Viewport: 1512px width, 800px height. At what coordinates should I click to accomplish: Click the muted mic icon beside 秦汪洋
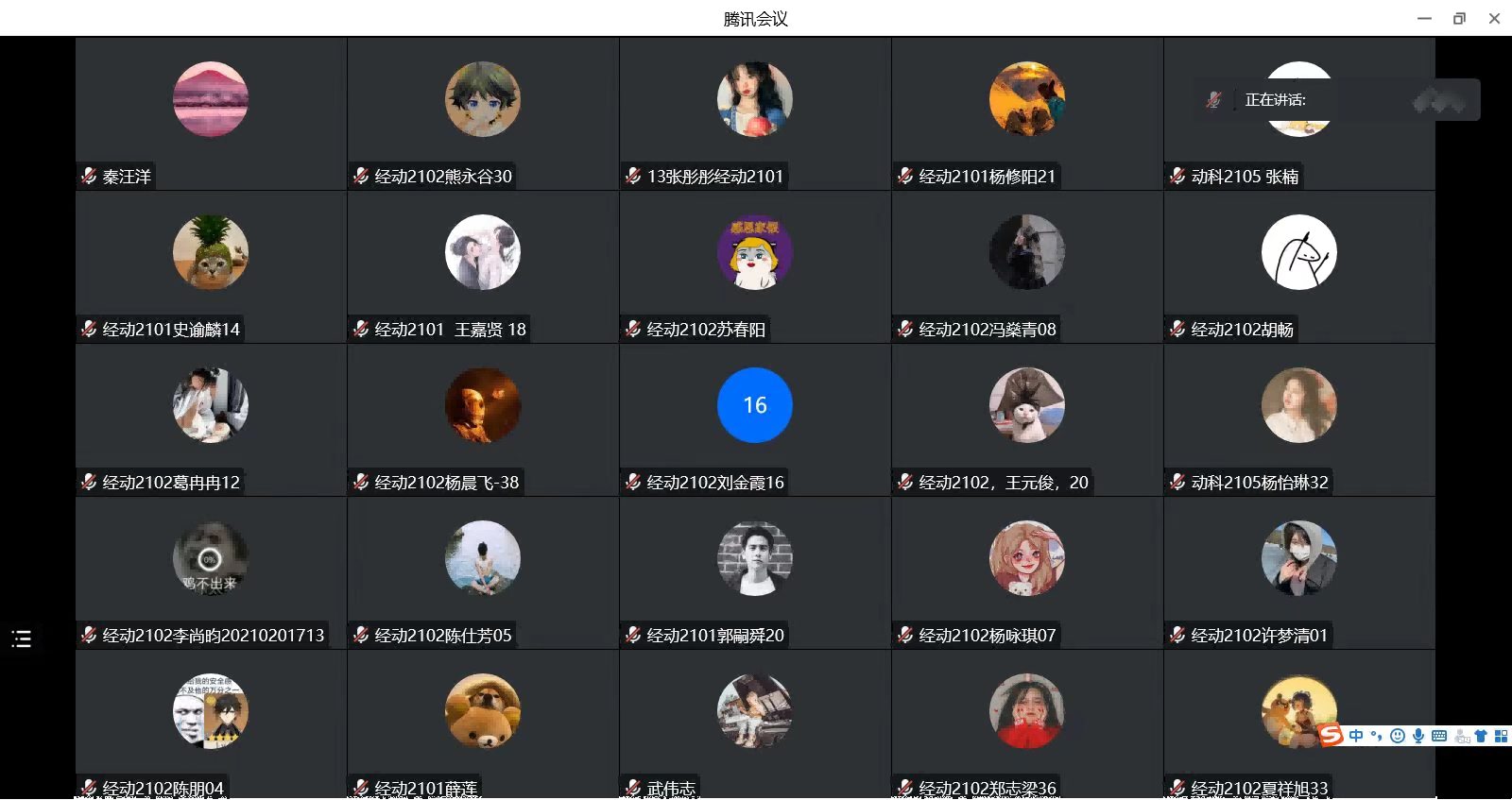[89, 176]
